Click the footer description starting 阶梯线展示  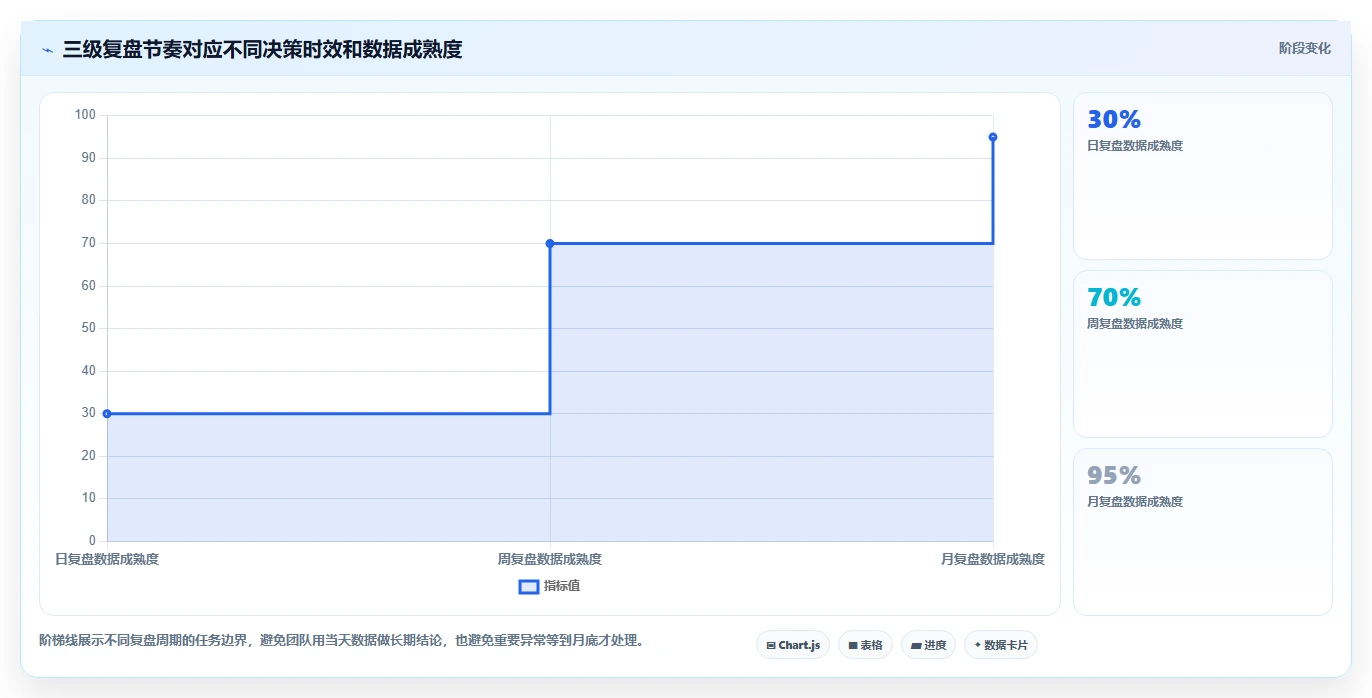341,640
